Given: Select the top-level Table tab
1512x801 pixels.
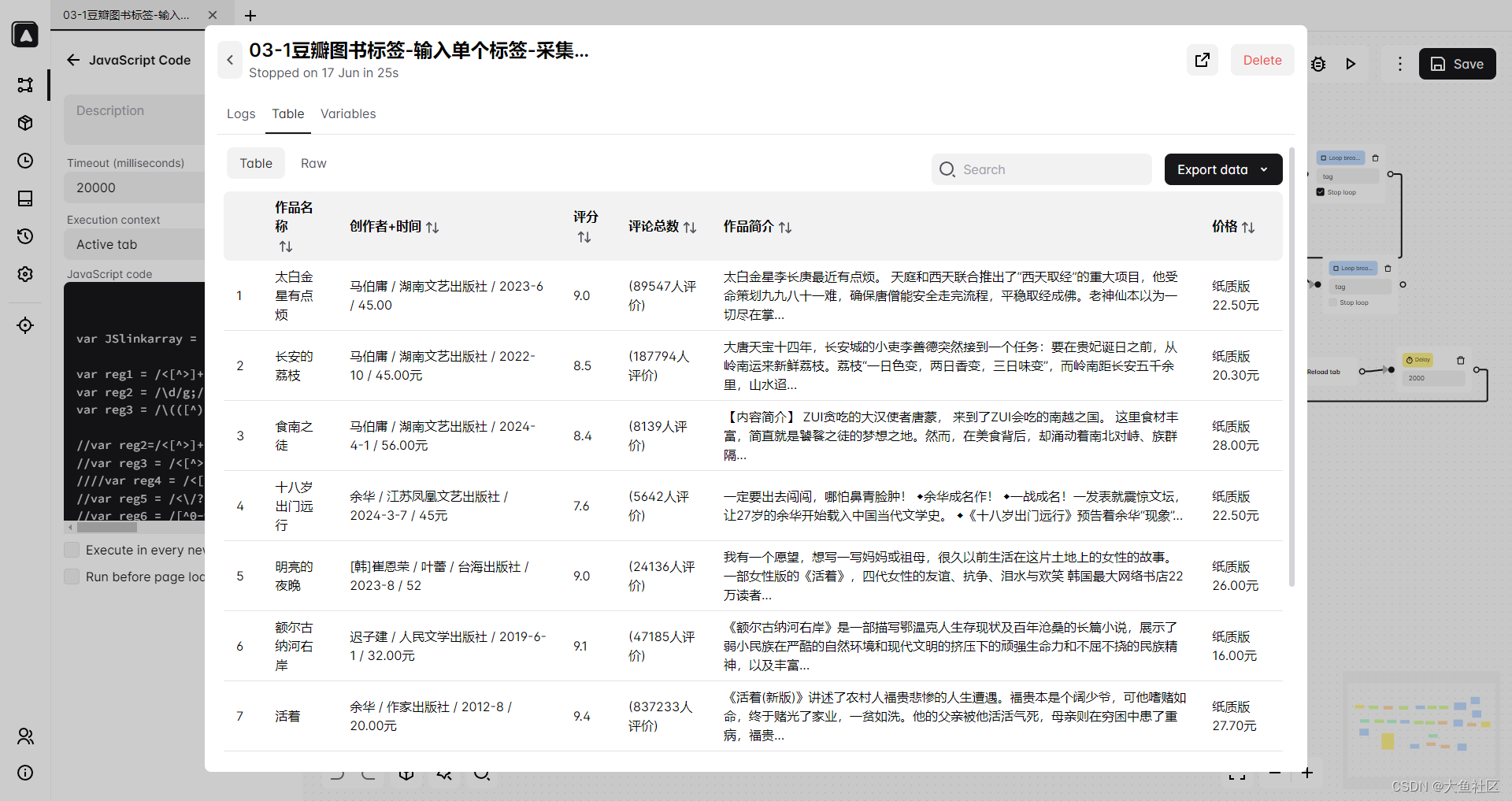Looking at the screenshot, I should click(288, 113).
